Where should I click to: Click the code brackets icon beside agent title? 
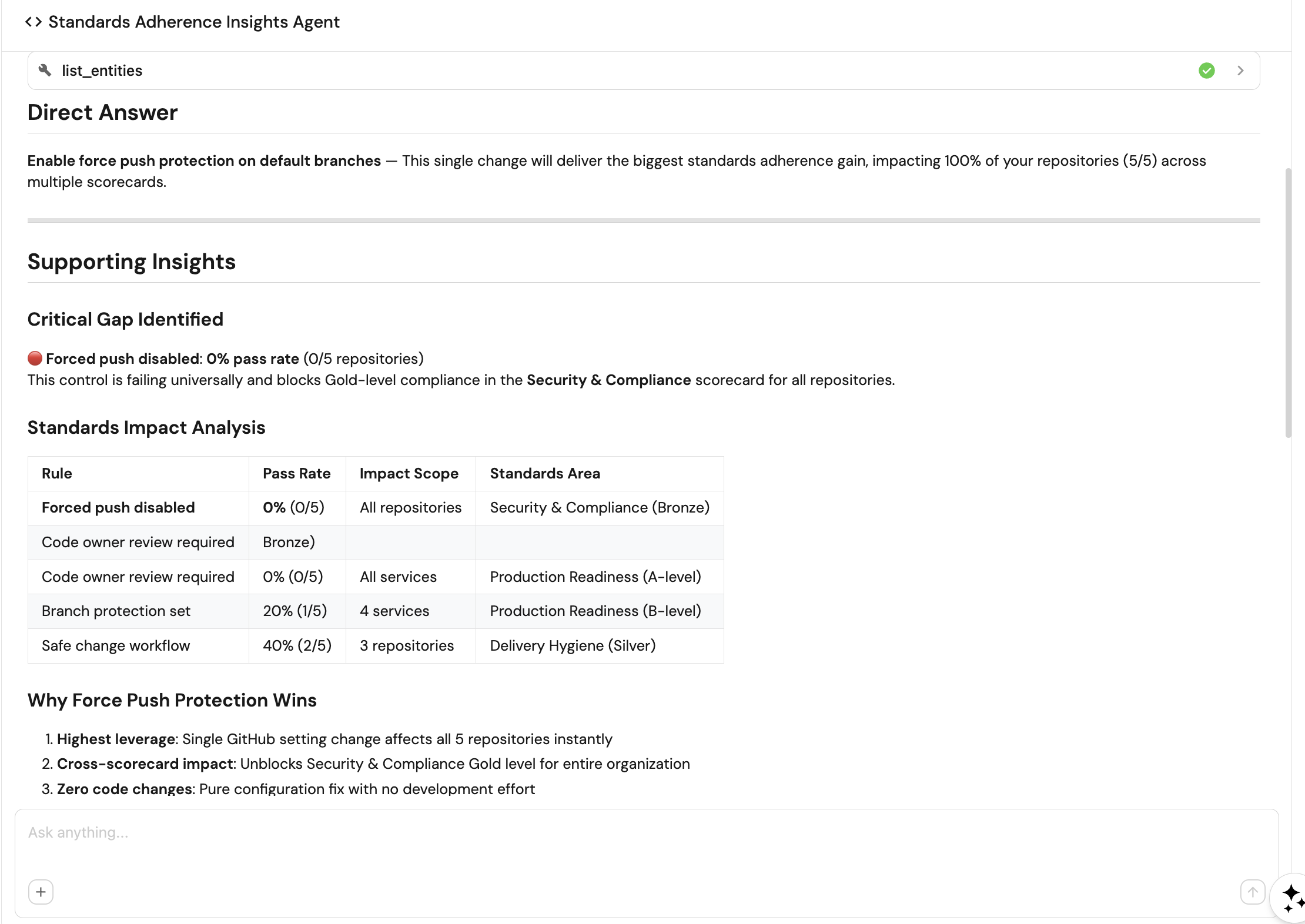tap(34, 22)
